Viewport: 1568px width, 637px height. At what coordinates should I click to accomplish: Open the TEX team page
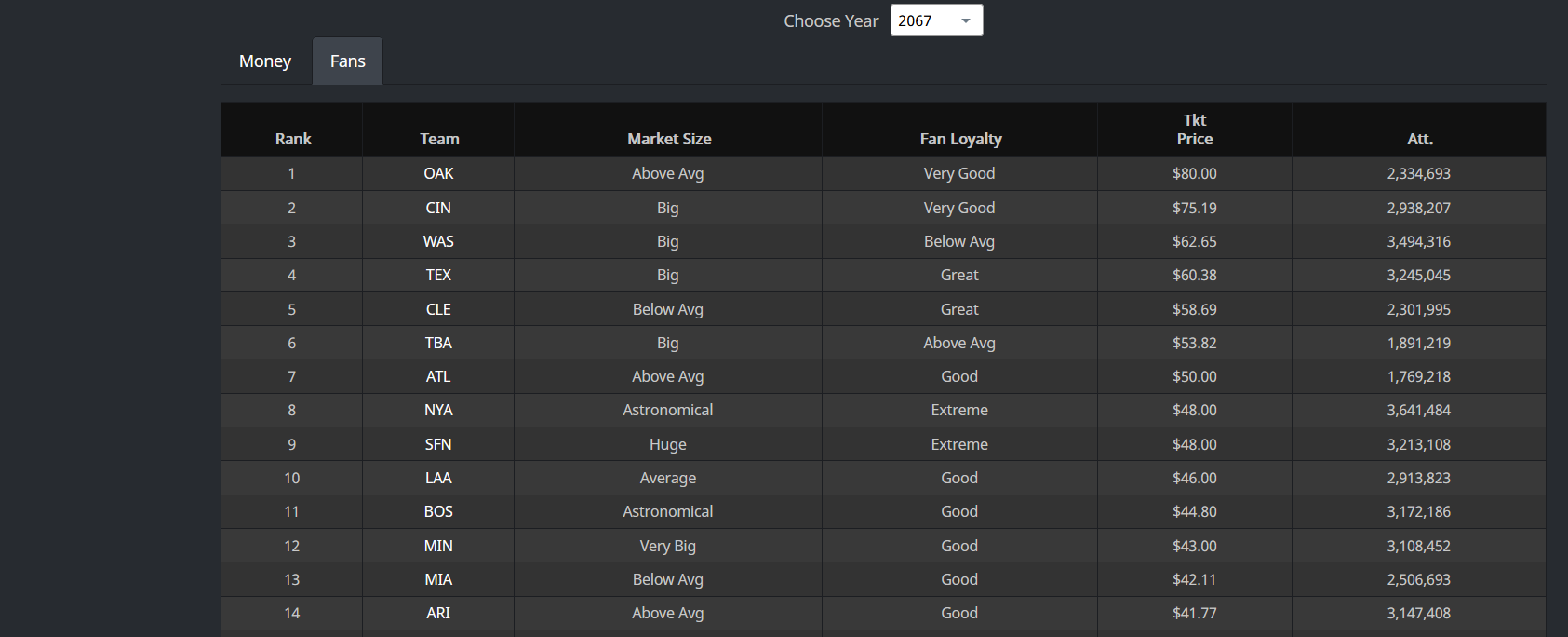coord(438,276)
